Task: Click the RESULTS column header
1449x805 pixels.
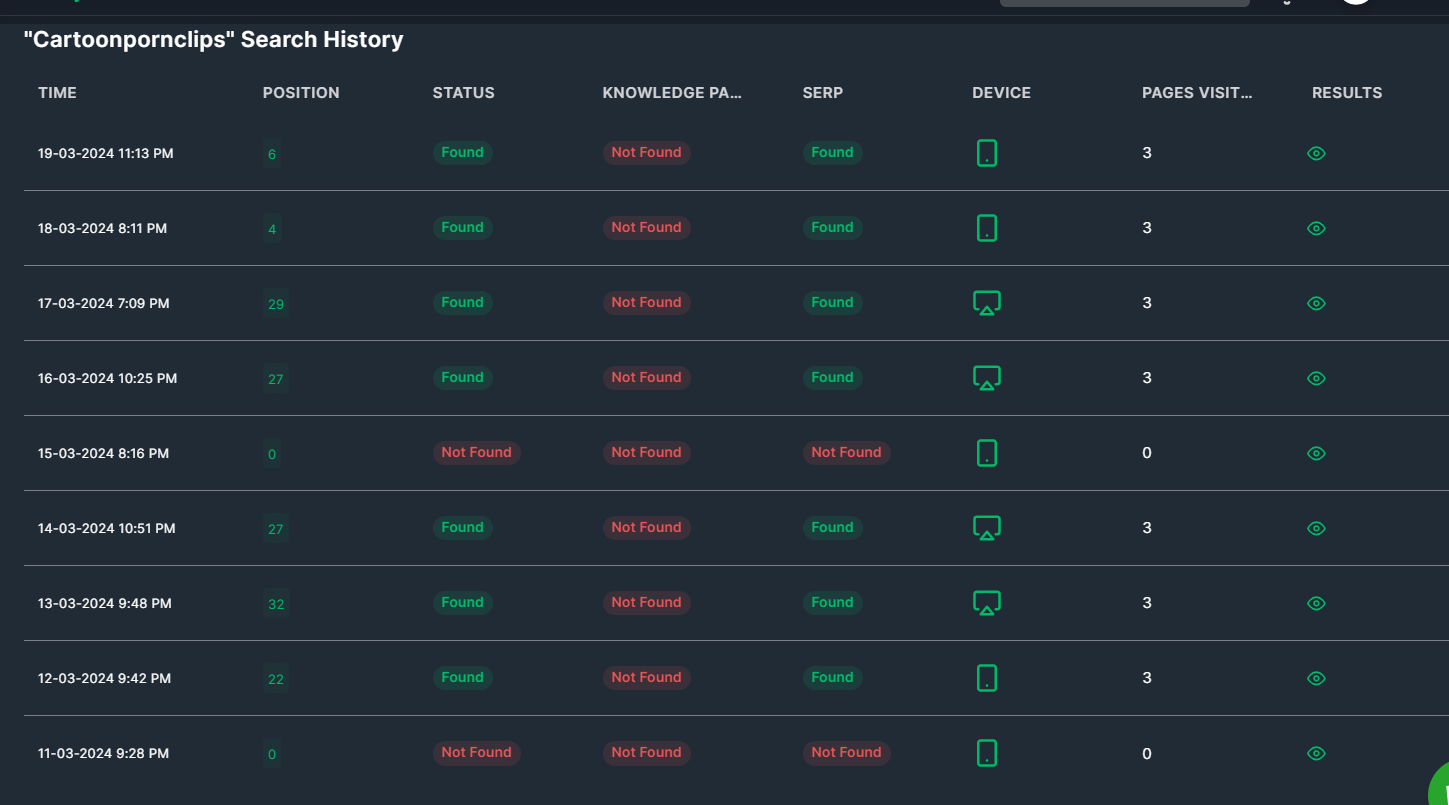Action: pos(1347,93)
